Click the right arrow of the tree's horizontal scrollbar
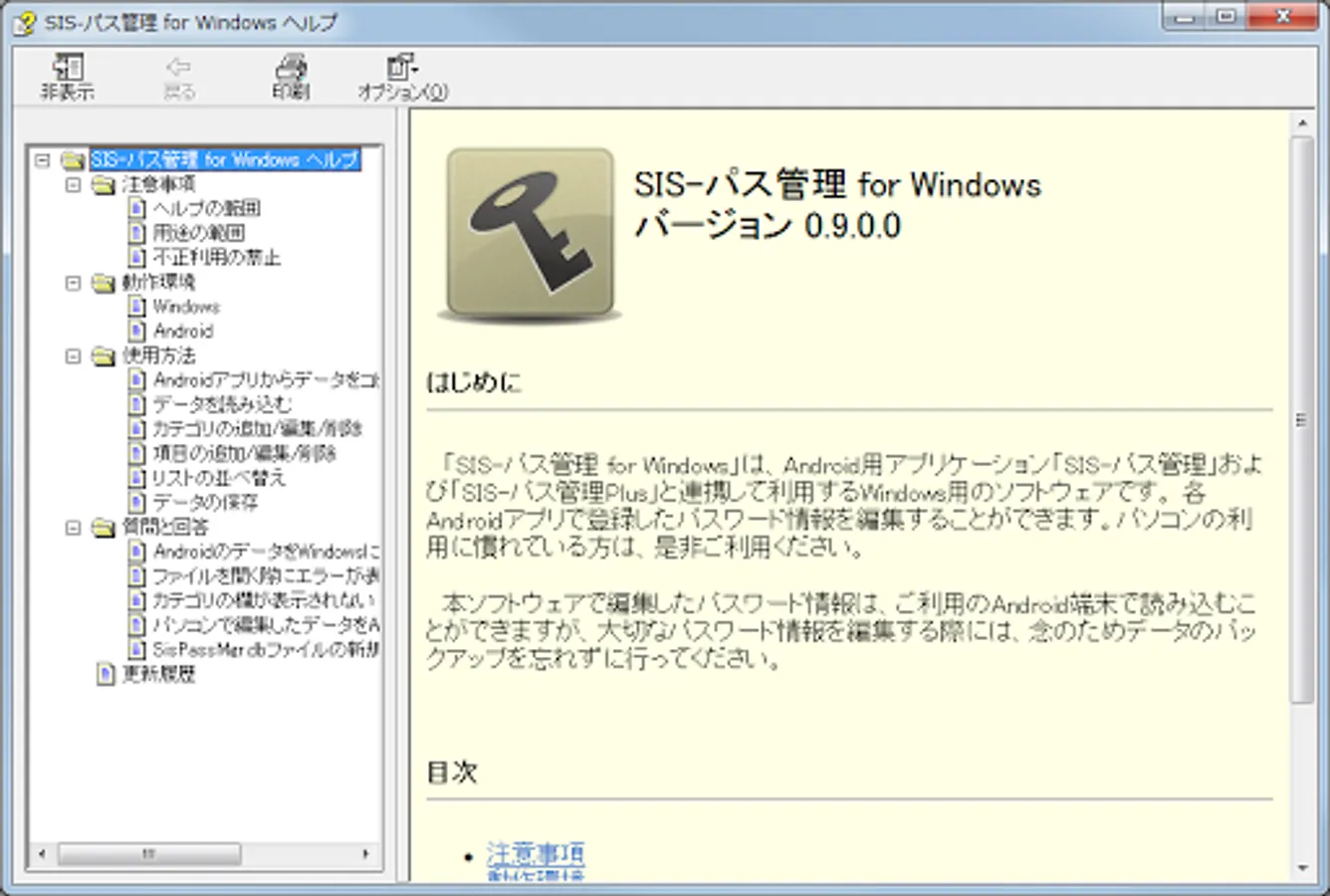Screen dimensions: 1330x896 [x=365, y=854]
